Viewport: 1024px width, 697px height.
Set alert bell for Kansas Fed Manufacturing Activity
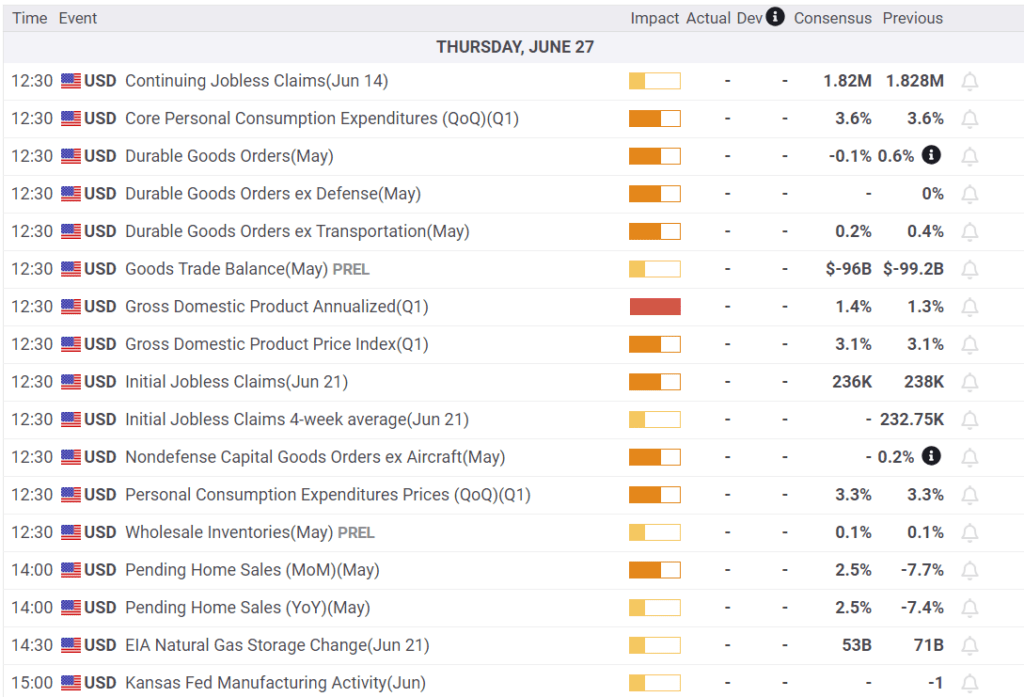[x=970, y=683]
